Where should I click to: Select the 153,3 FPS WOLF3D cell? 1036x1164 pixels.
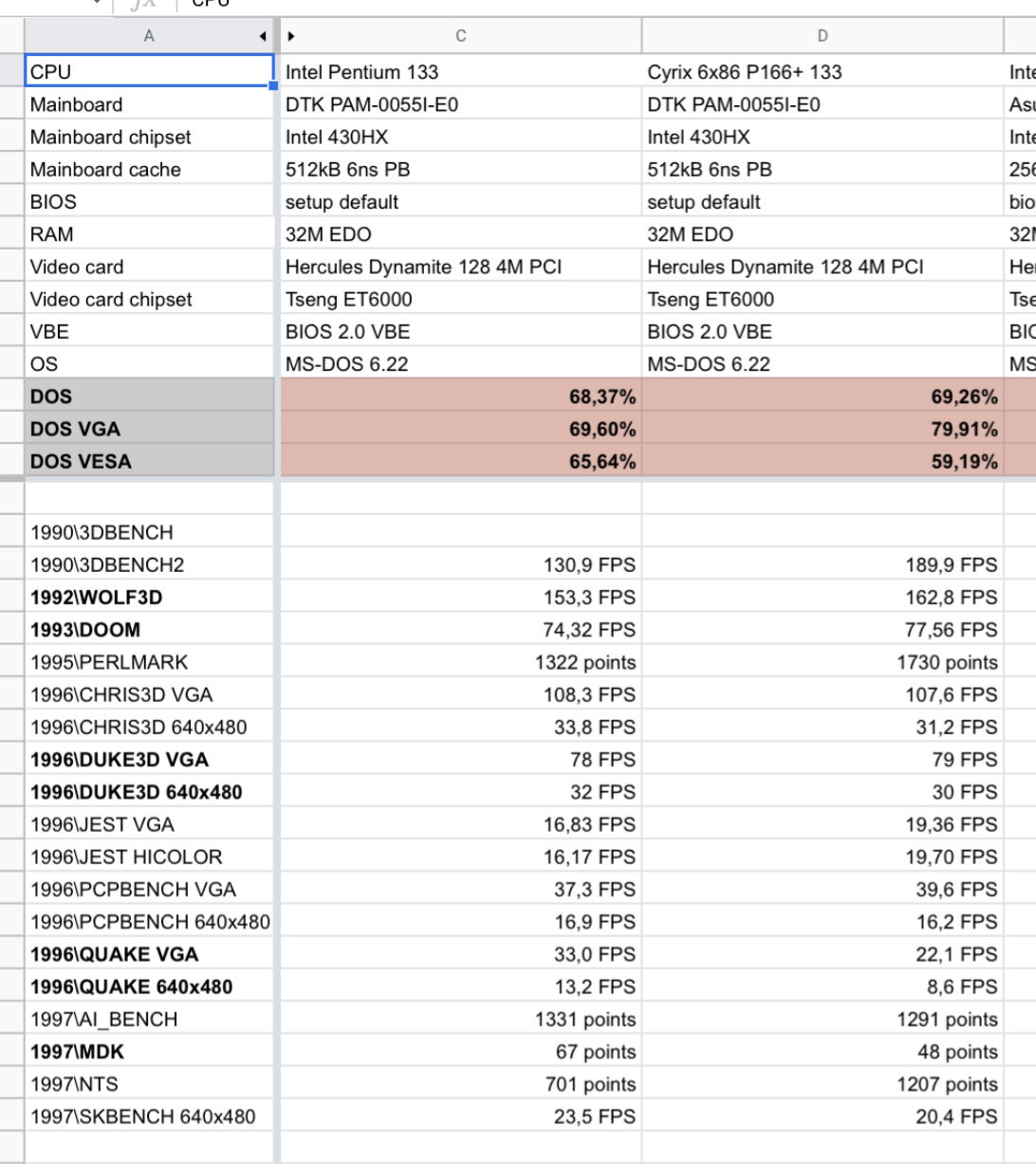click(461, 597)
